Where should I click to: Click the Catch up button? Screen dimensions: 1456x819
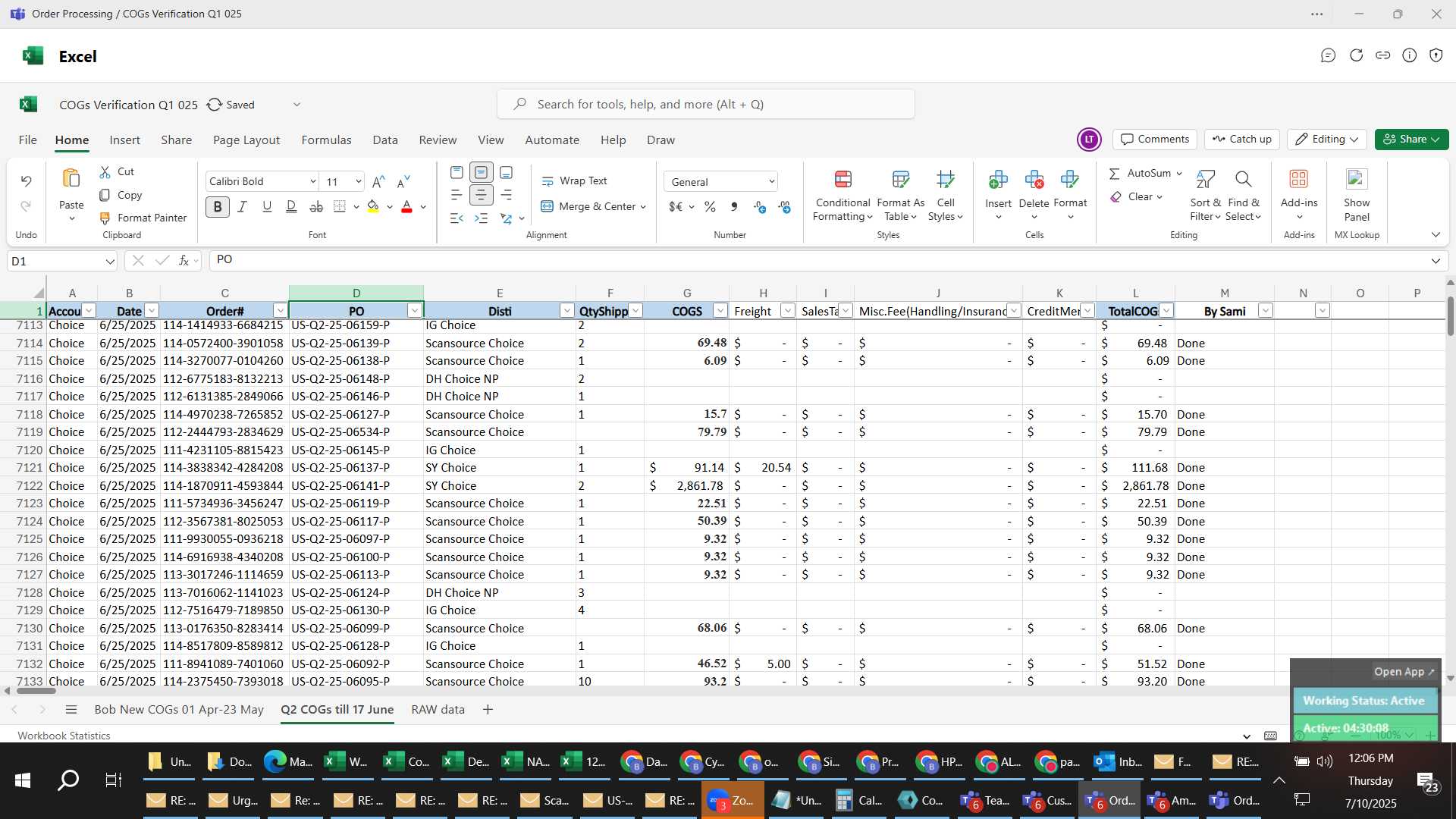1241,140
